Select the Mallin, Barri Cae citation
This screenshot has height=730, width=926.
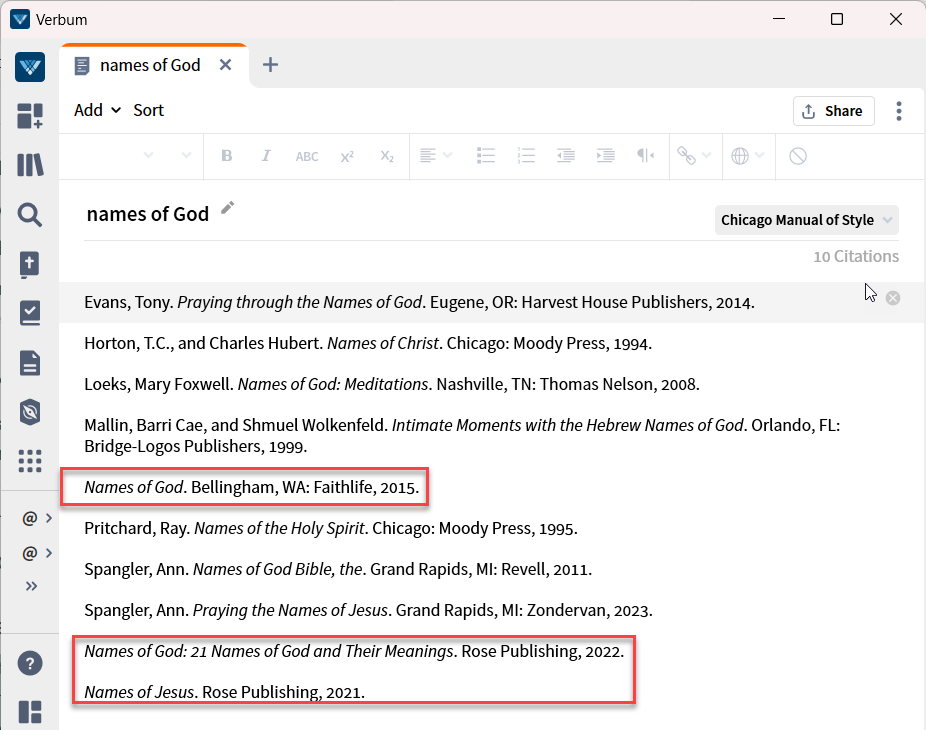(x=462, y=436)
